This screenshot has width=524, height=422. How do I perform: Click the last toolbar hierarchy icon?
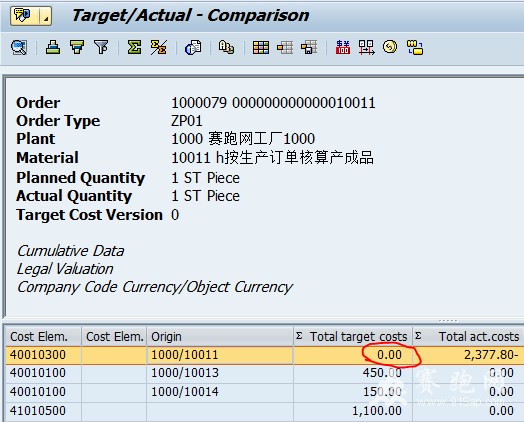415,47
